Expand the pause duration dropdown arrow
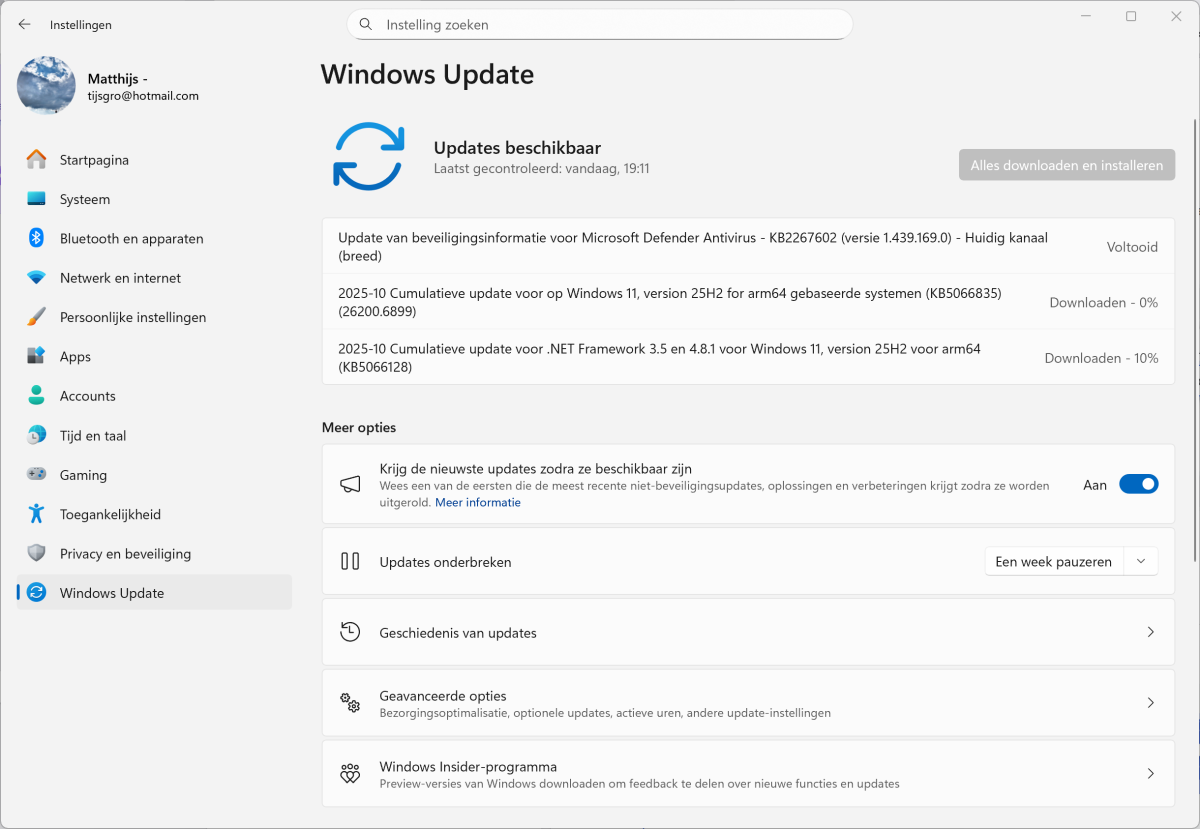The image size is (1200, 829). click(1141, 562)
